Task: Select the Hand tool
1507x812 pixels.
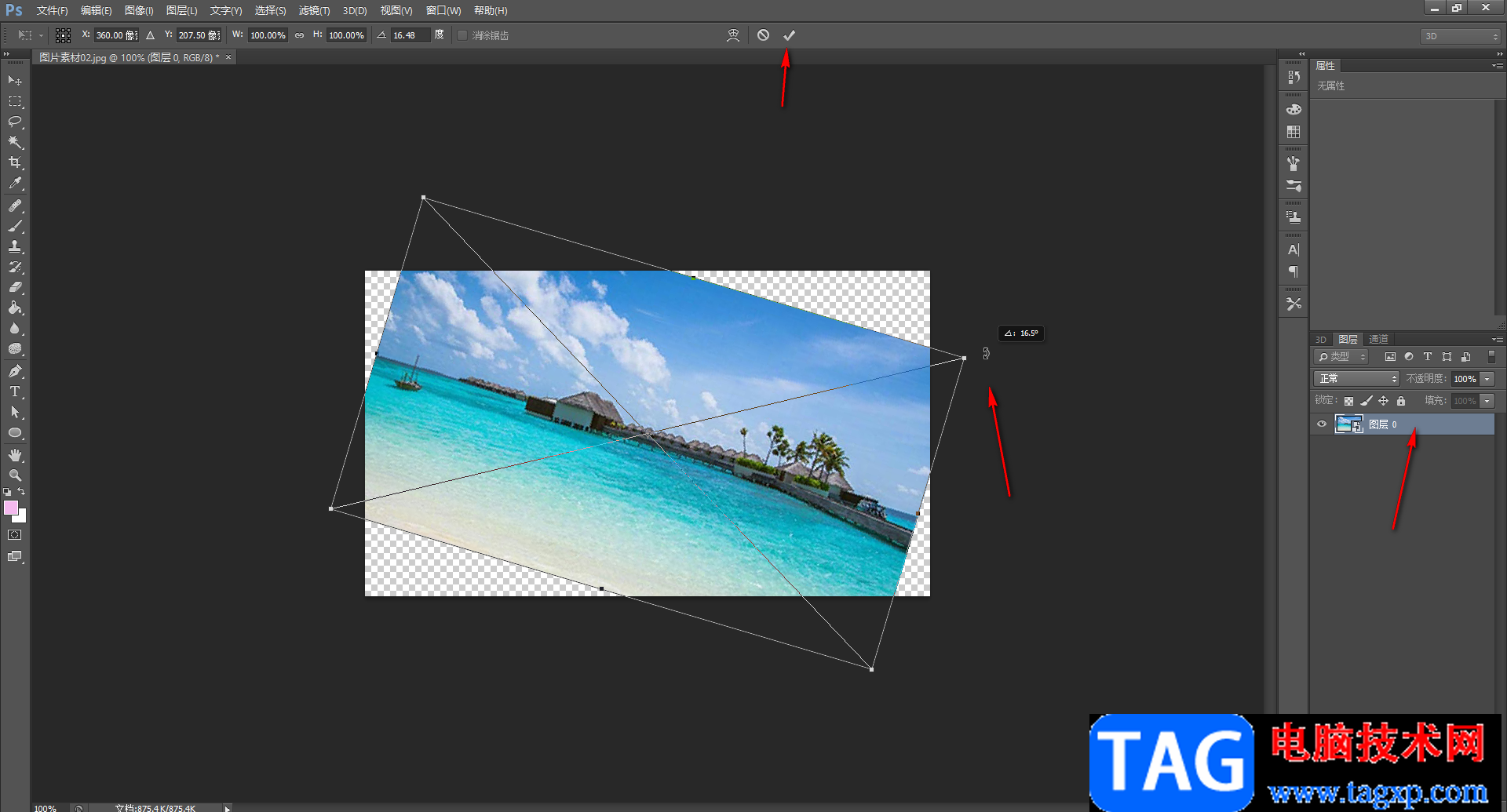Action: tap(15, 455)
